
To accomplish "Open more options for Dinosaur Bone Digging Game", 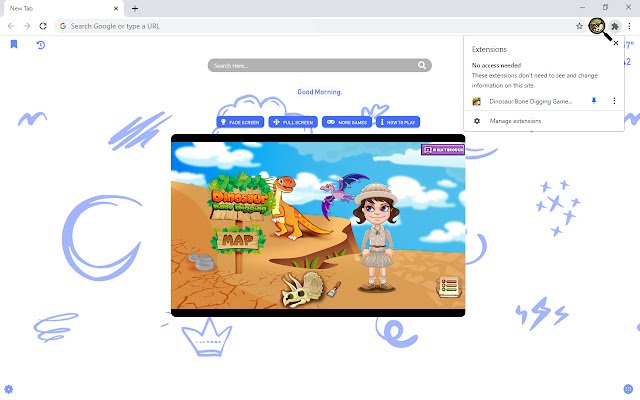I will pyautogui.click(x=614, y=101).
